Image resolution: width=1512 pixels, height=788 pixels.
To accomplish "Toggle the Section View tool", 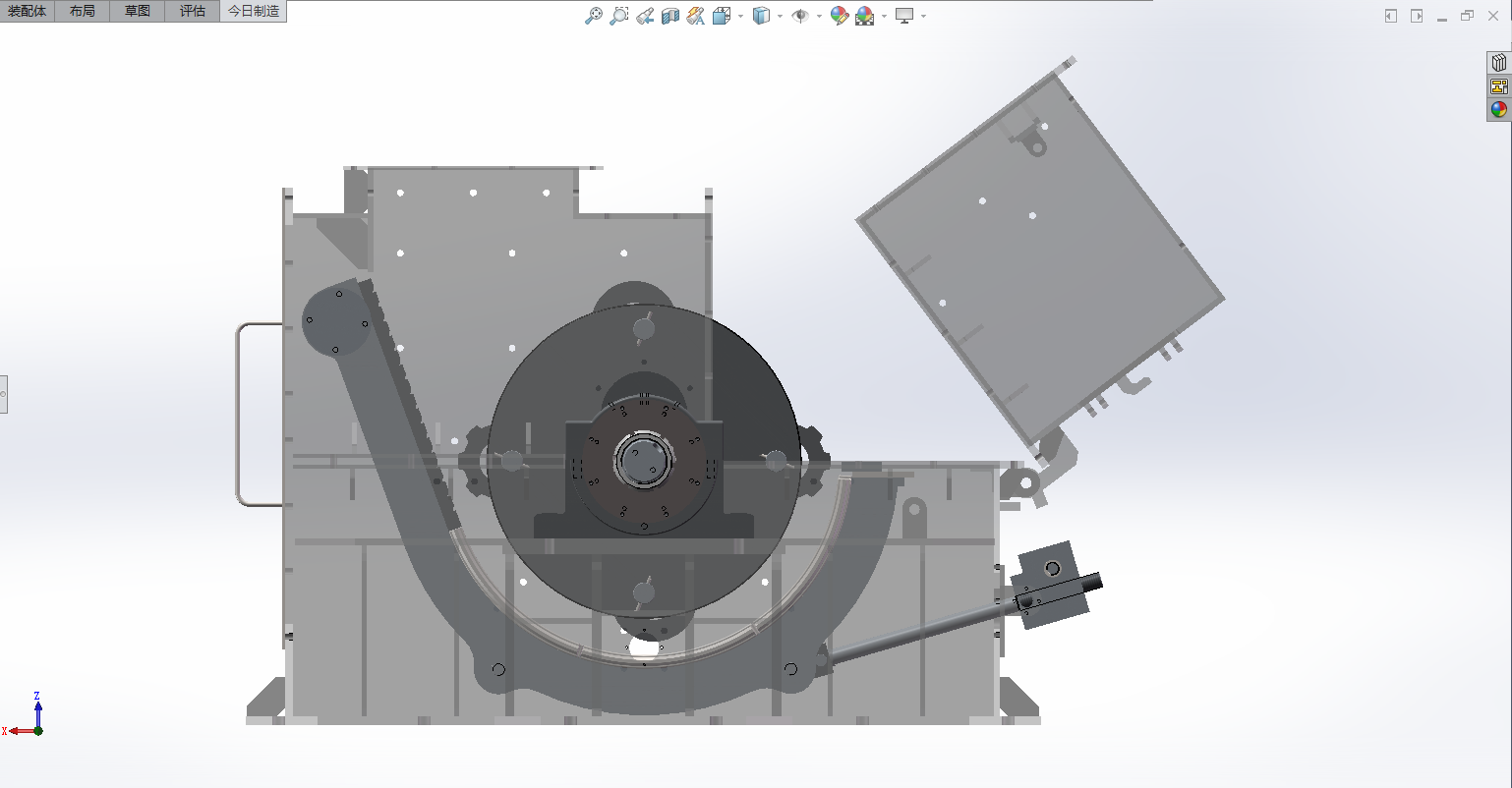I will pyautogui.click(x=670, y=16).
